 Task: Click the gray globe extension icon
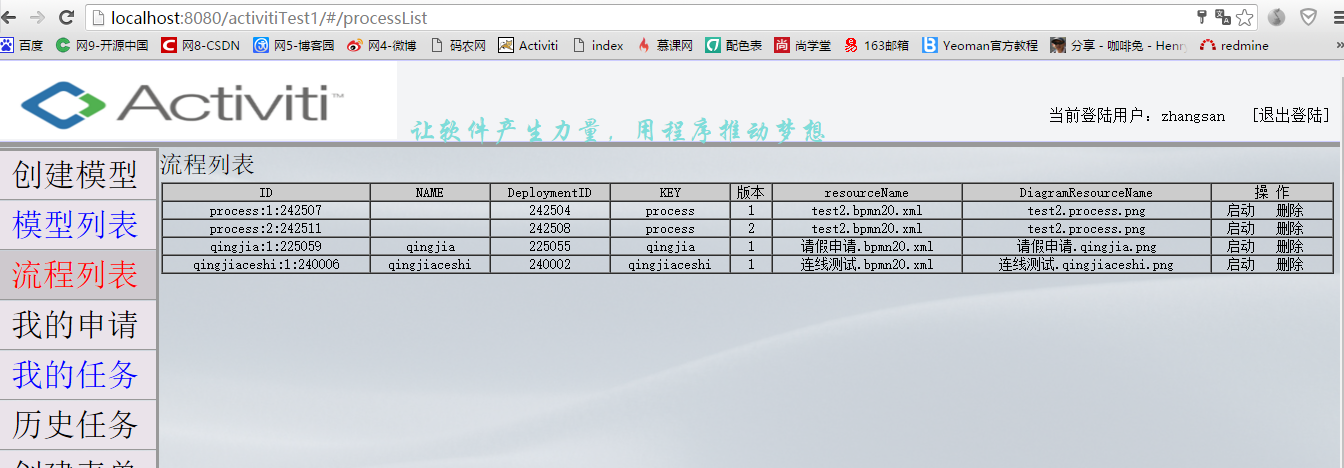1277,17
